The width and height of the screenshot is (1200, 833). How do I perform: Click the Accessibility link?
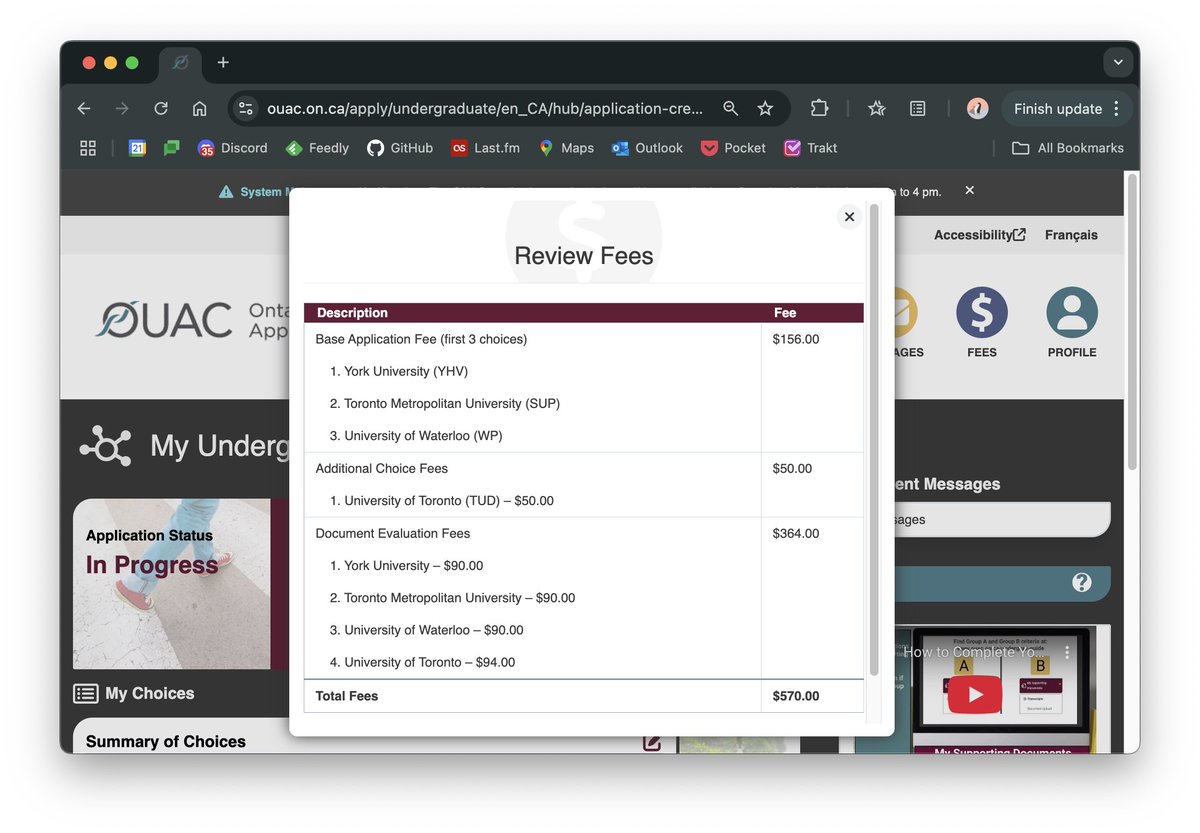(x=980, y=235)
